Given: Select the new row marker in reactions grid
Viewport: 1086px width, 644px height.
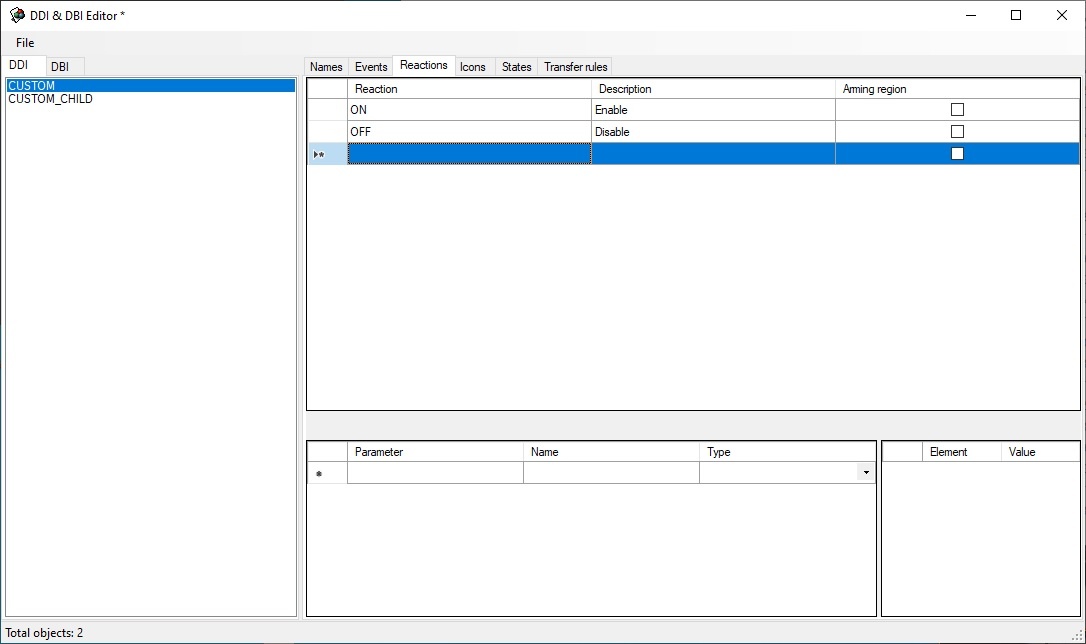Looking at the screenshot, I should coord(326,154).
